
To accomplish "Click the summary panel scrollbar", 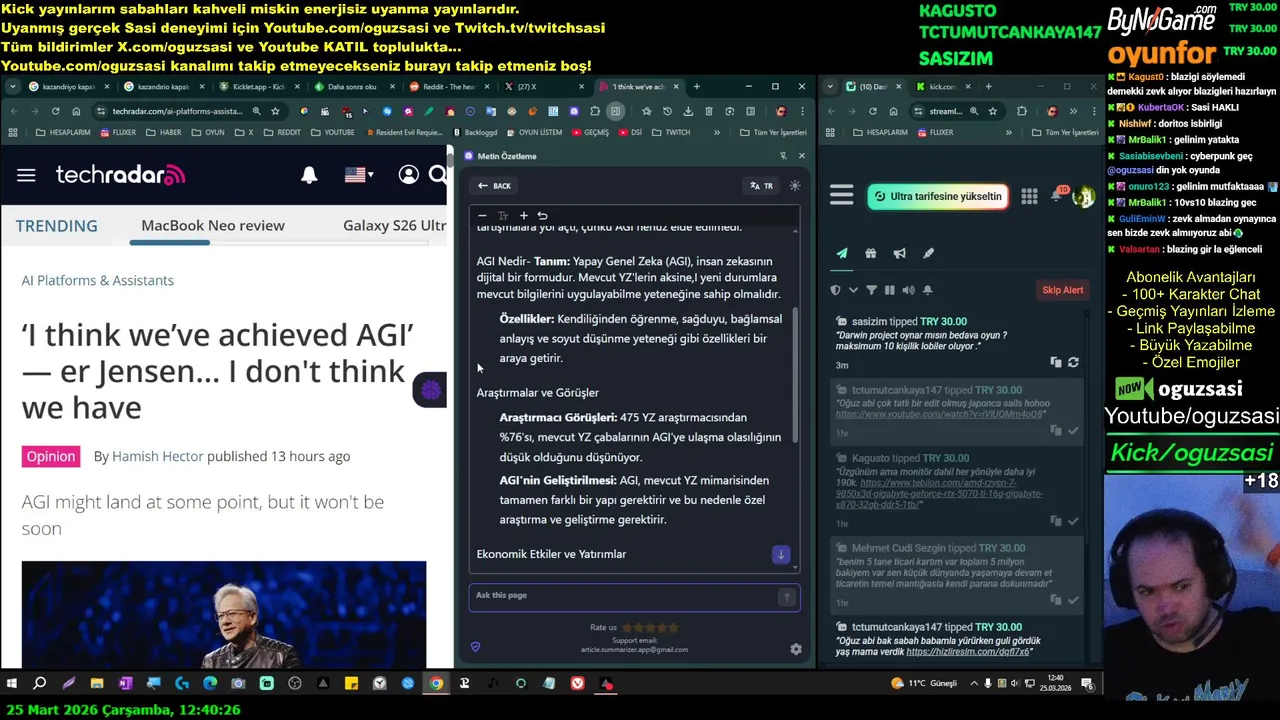I will pyautogui.click(x=796, y=375).
